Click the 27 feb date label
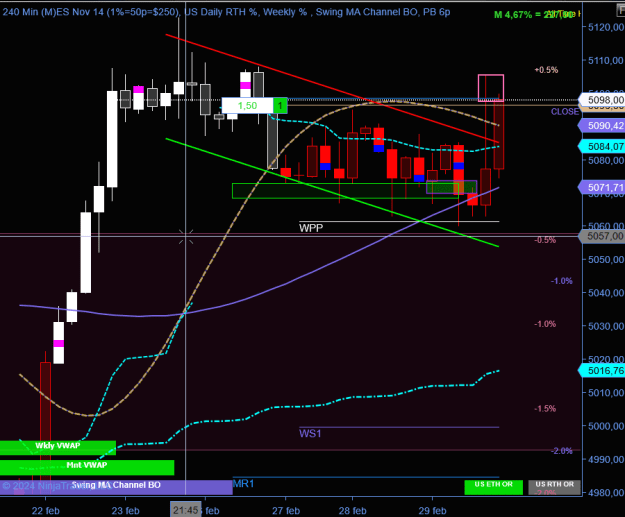 pos(286,511)
